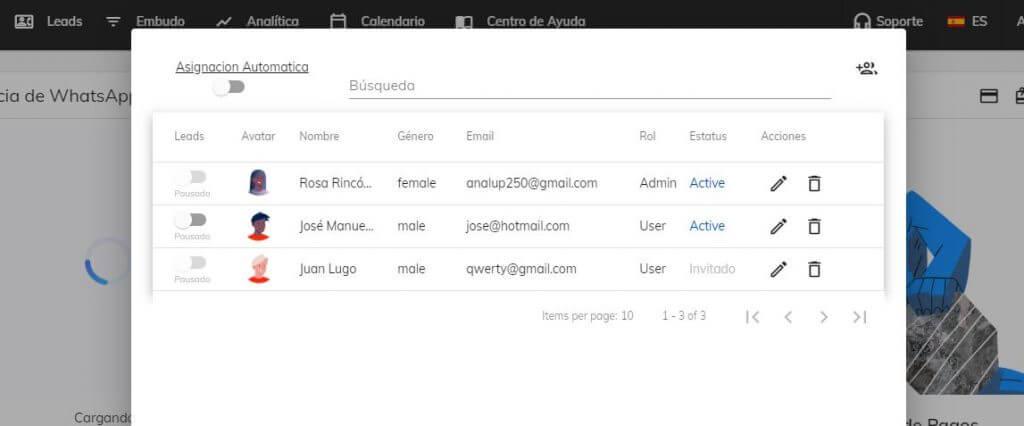Toggle Asignacion Automatica switch
Screen dimensions: 1024x426
(229, 87)
